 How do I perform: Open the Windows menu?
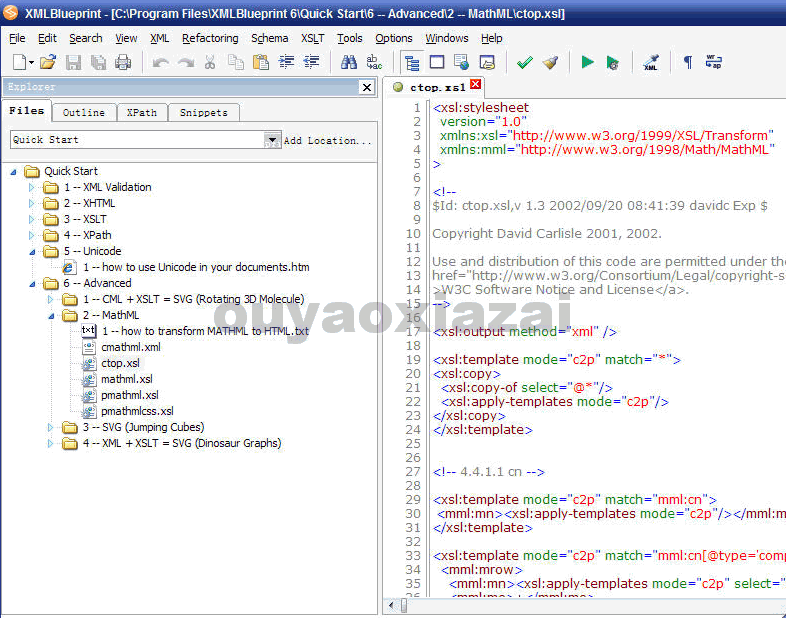(x=447, y=38)
